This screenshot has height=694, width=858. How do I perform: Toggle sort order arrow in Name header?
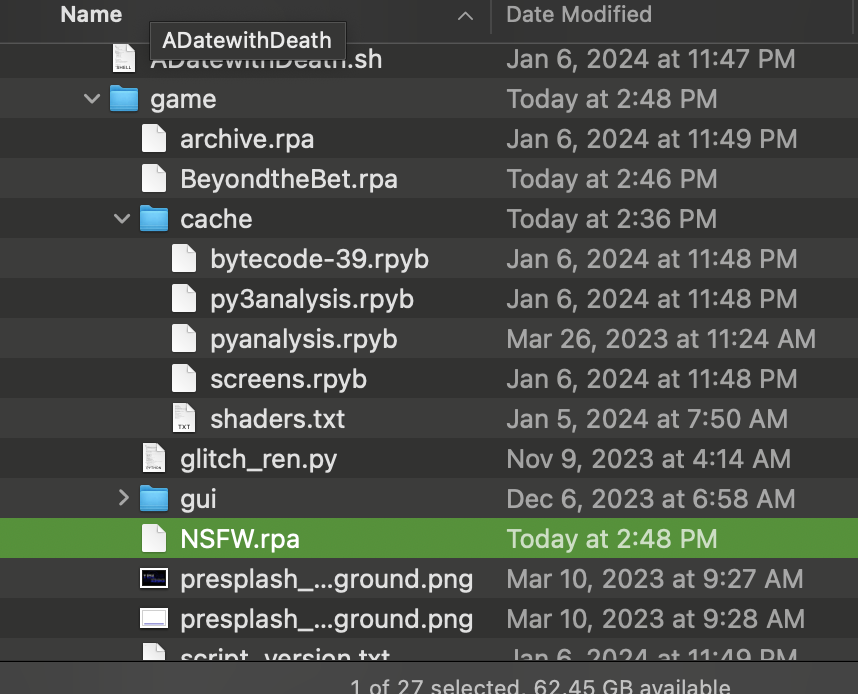465,16
